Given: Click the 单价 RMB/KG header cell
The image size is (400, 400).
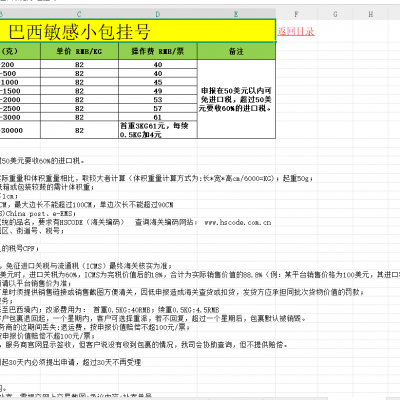Looking at the screenshot, I should pos(79,51).
